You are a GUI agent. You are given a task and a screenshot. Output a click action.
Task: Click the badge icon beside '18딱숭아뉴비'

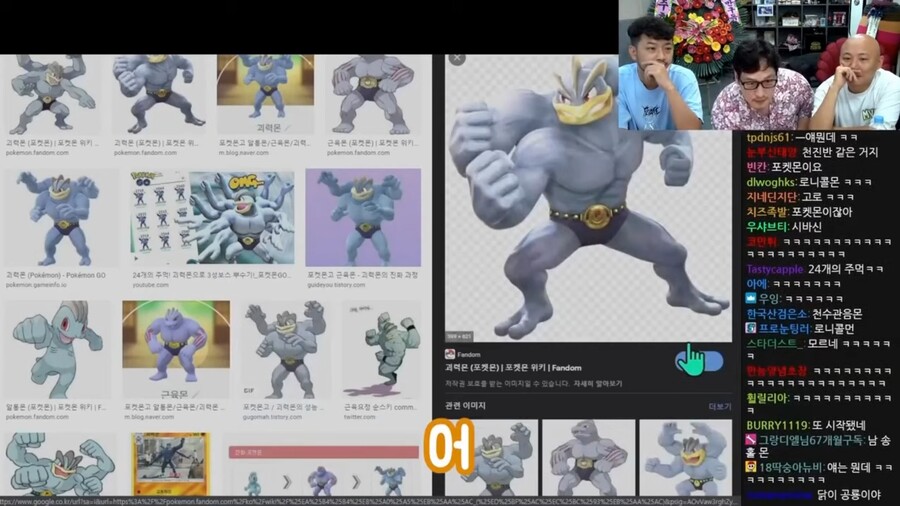coord(751,467)
